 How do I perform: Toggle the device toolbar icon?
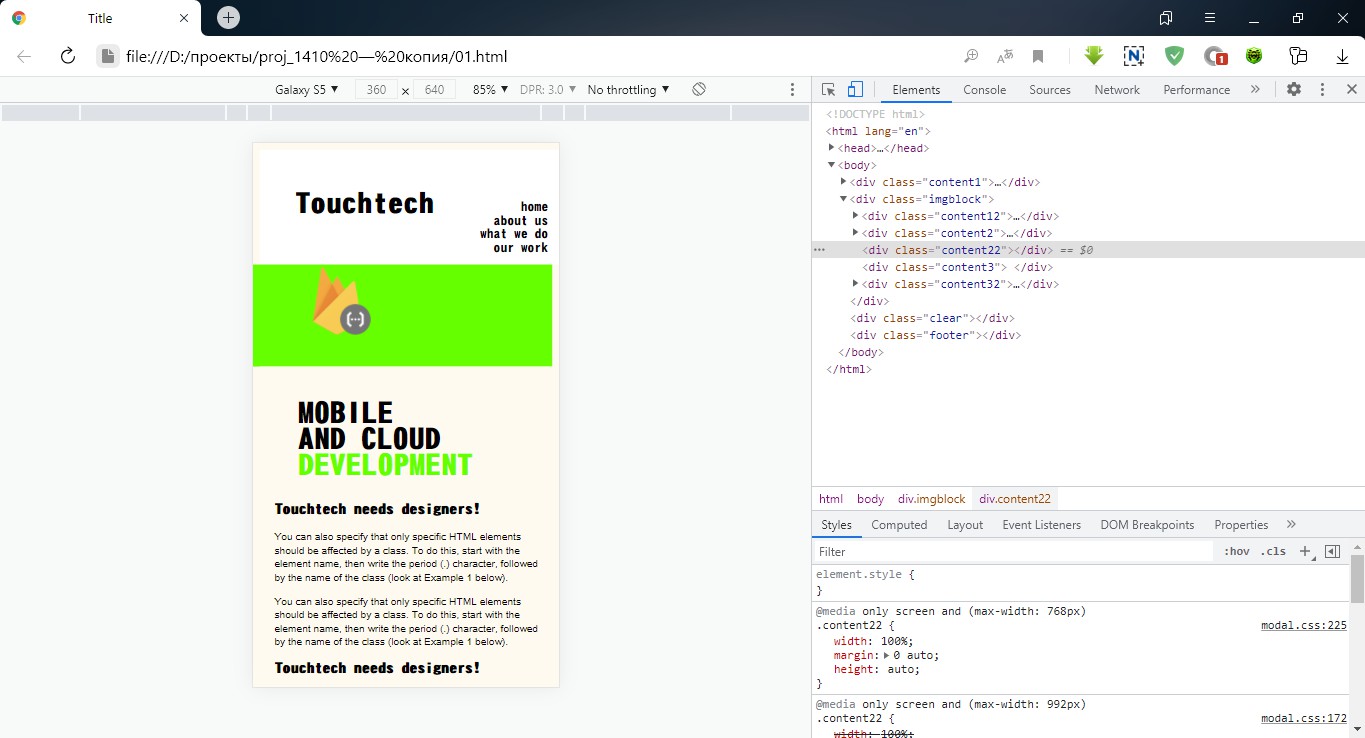[855, 89]
